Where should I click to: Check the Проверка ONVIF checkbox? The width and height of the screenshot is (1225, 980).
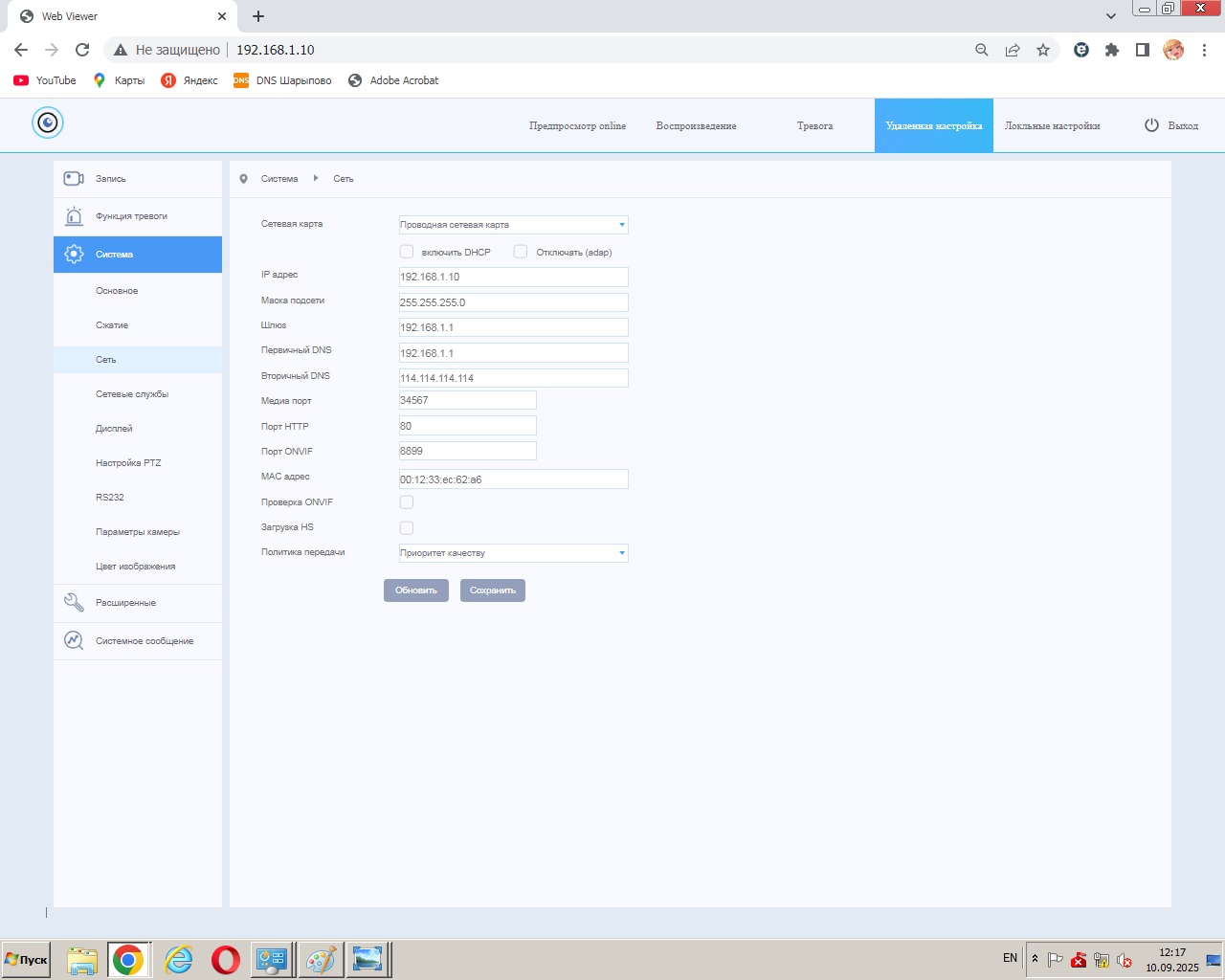(x=407, y=502)
